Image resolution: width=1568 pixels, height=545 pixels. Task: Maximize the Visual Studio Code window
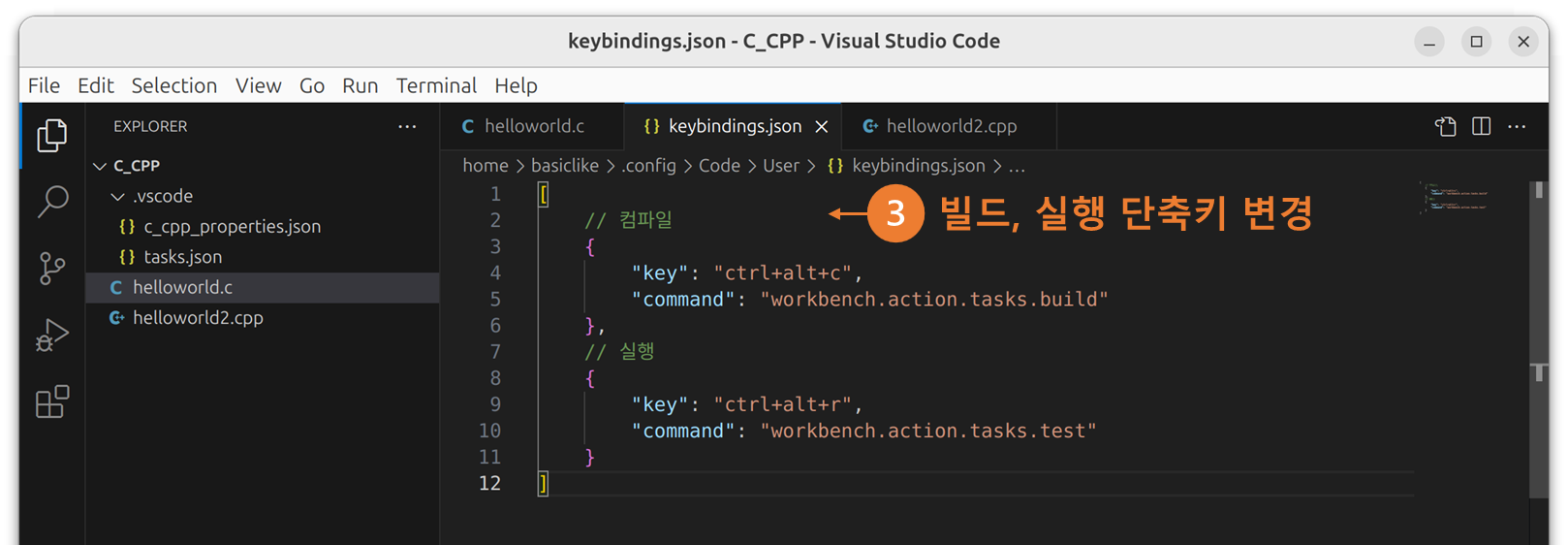point(1476,41)
